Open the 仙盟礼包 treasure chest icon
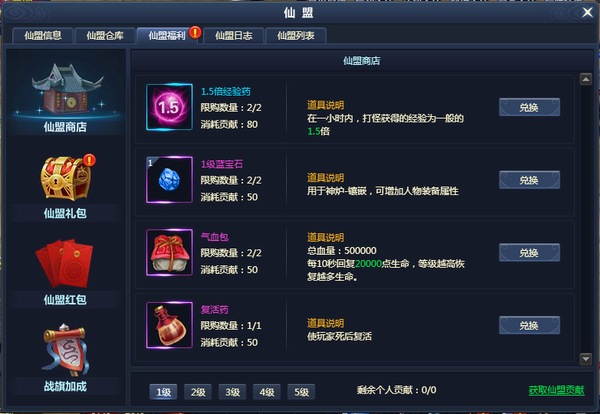 [67, 178]
